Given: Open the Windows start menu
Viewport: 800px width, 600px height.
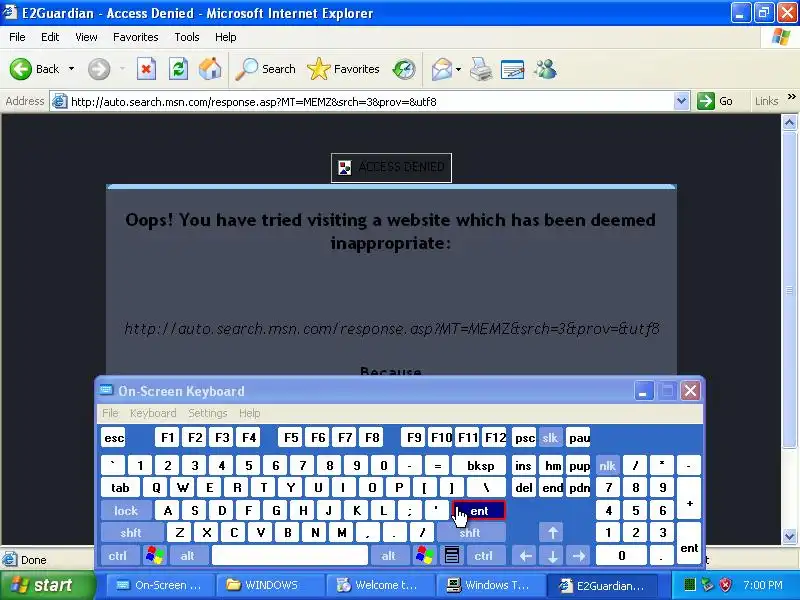Looking at the screenshot, I should (x=47, y=585).
